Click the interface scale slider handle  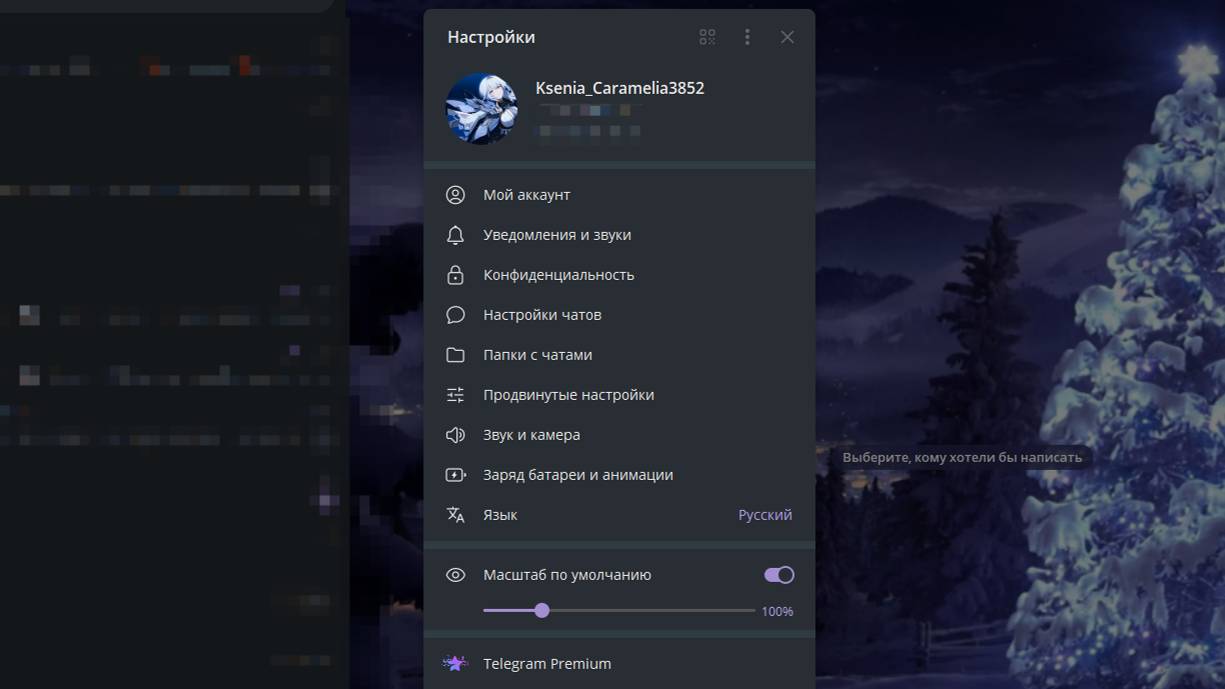pyautogui.click(x=542, y=610)
